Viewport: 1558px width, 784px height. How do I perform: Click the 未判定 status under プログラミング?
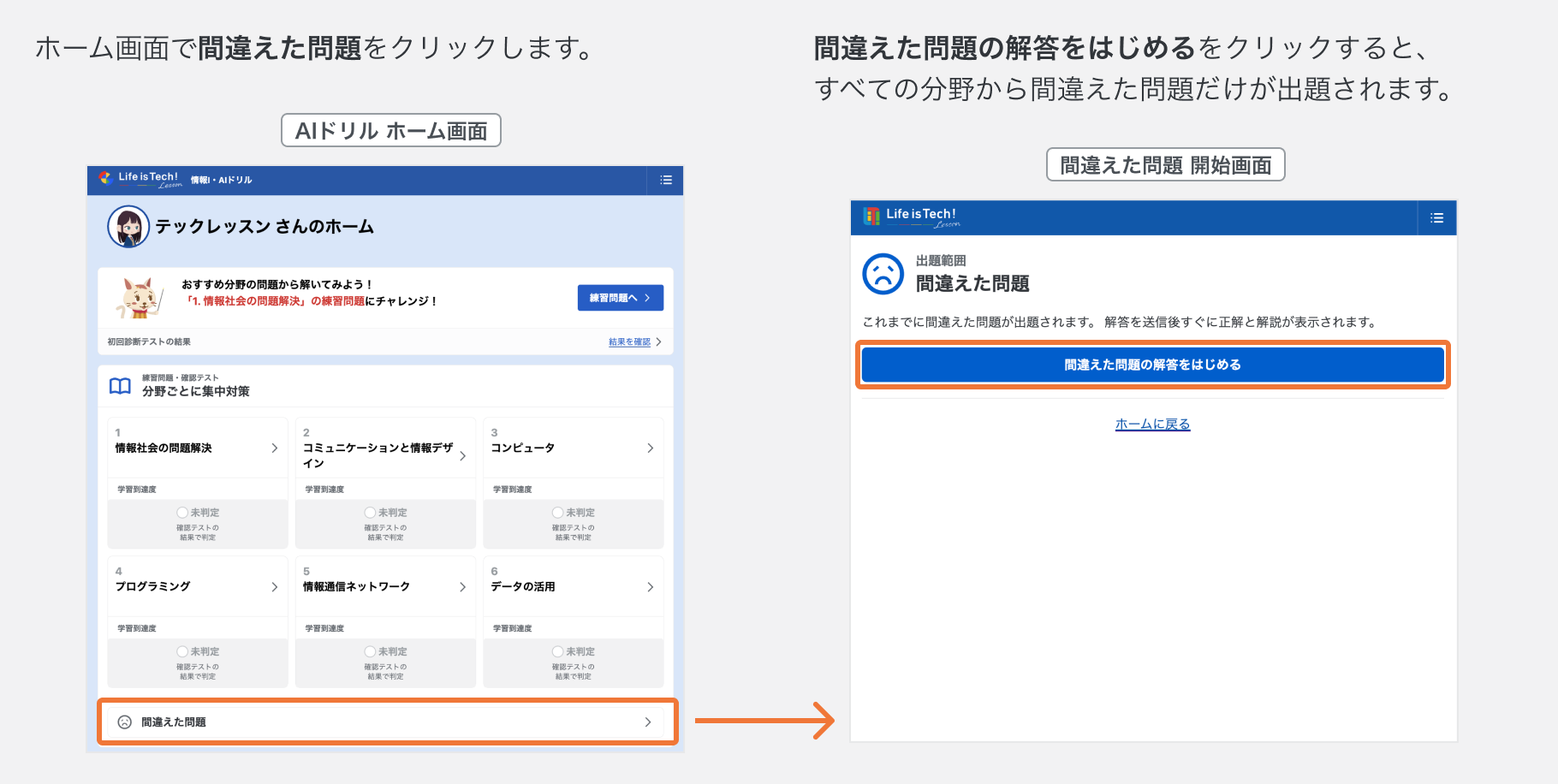coord(198,652)
